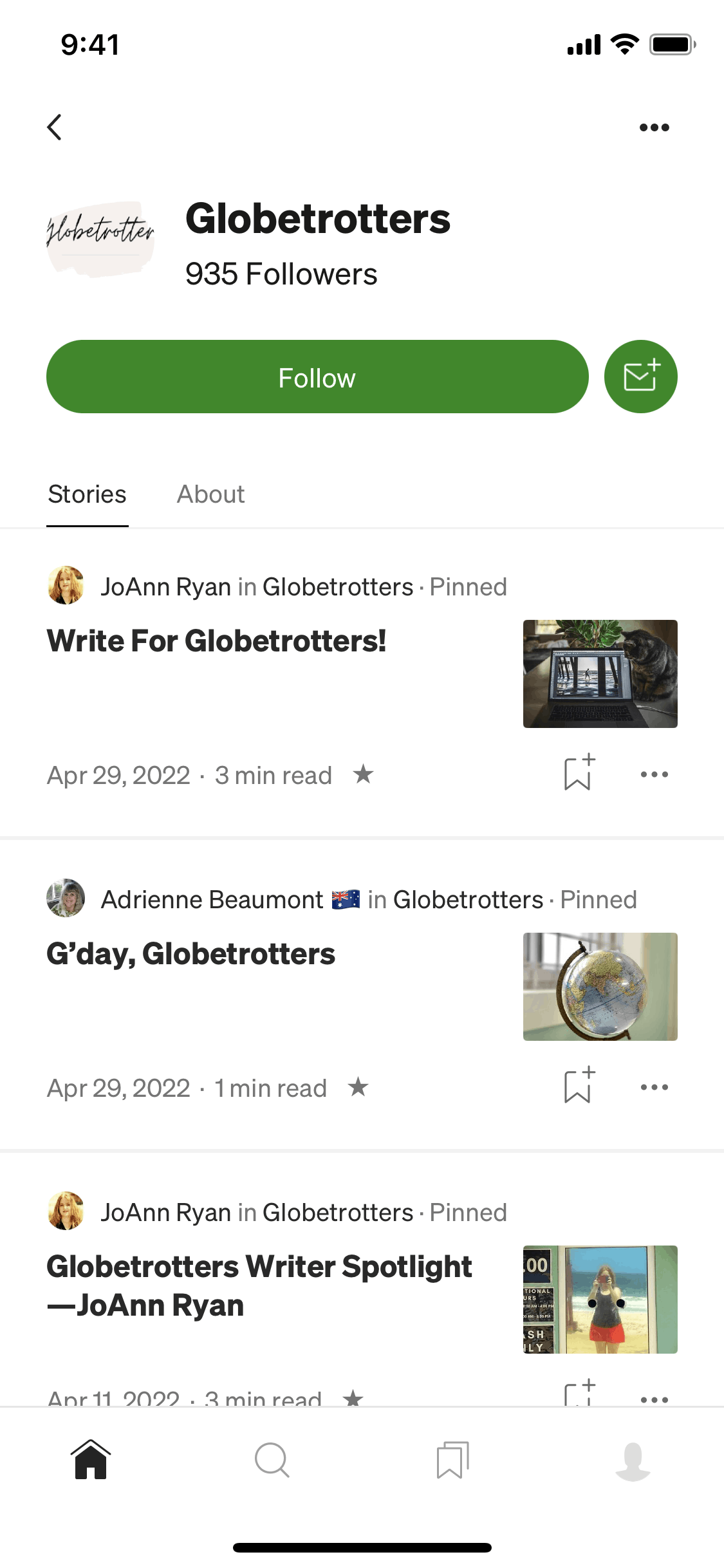724x1568 pixels.
Task: Tap the back arrow icon
Action: pos(55,127)
